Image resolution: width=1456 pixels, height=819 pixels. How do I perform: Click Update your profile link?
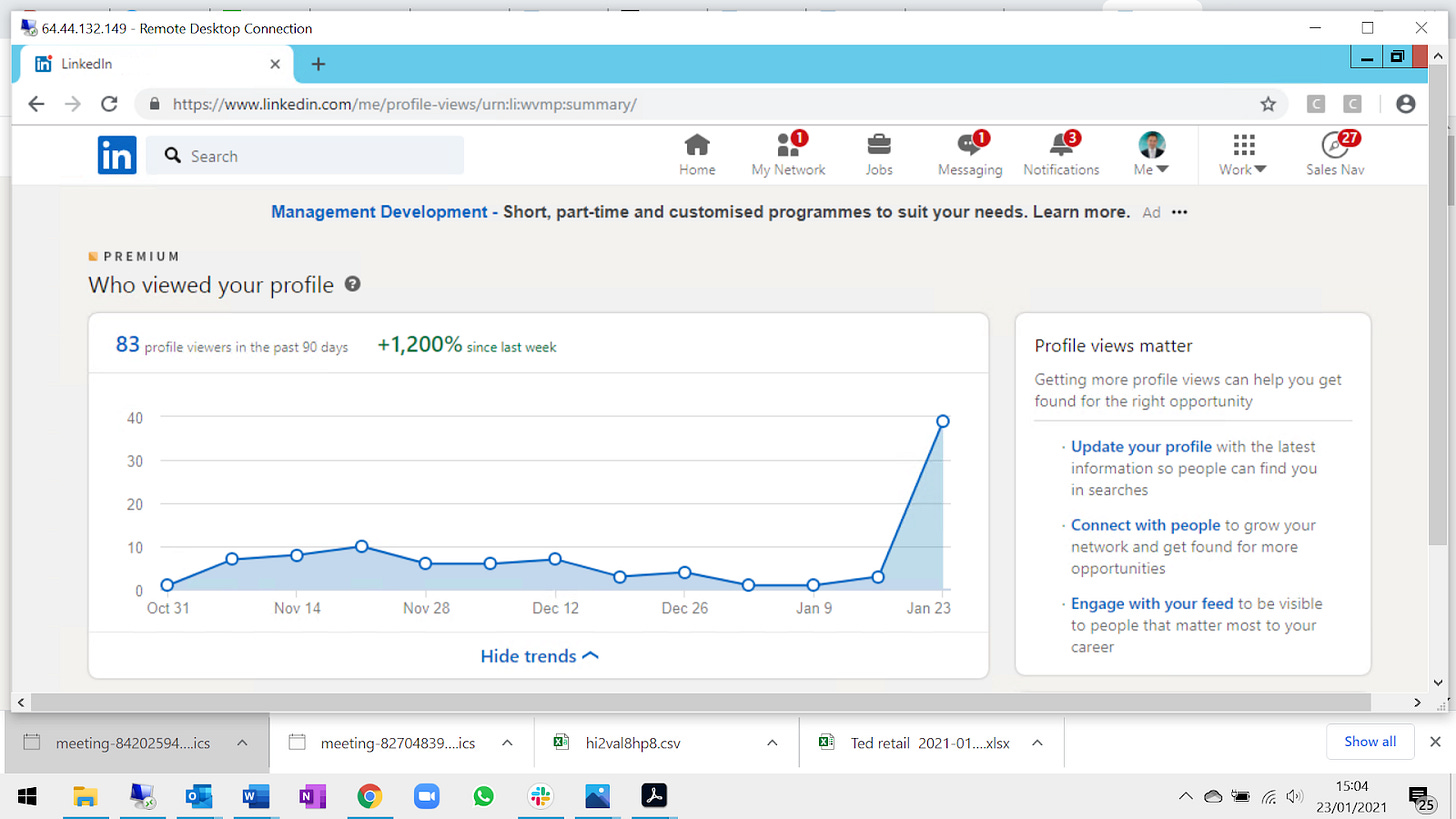tap(1141, 446)
